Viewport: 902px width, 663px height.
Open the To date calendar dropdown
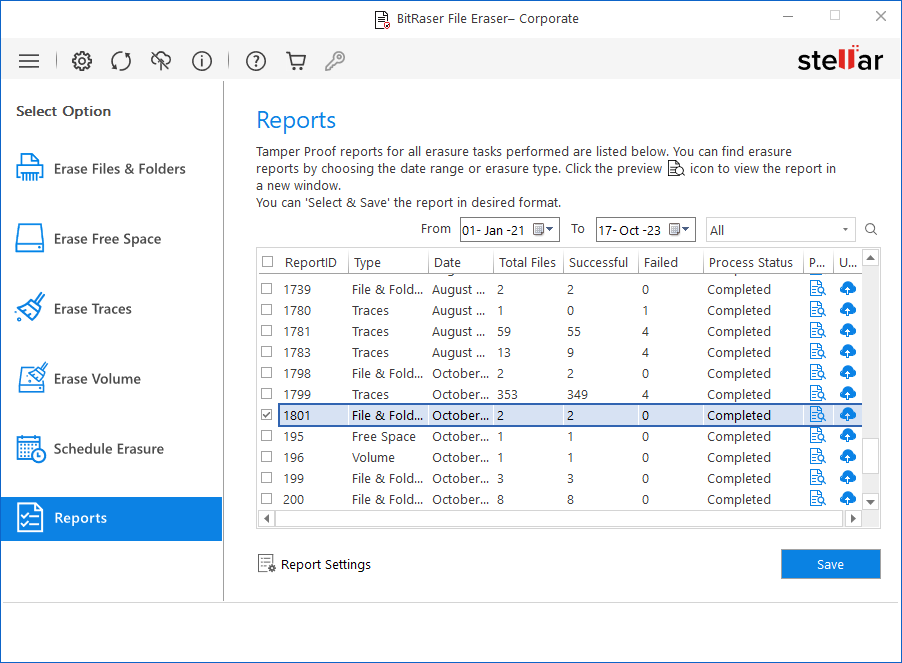pos(679,229)
